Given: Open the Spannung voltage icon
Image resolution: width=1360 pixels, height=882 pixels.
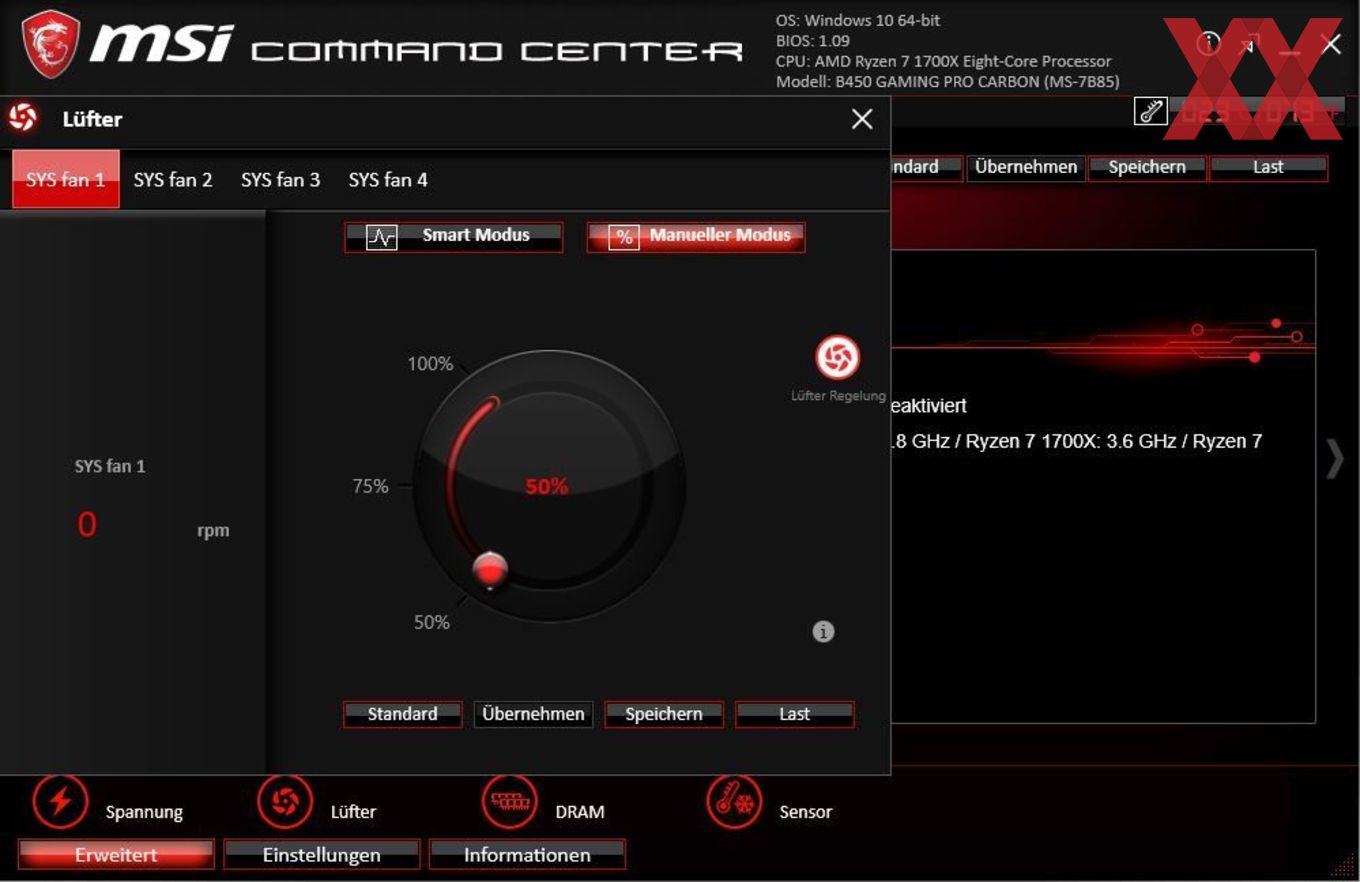Looking at the screenshot, I should tap(61, 801).
